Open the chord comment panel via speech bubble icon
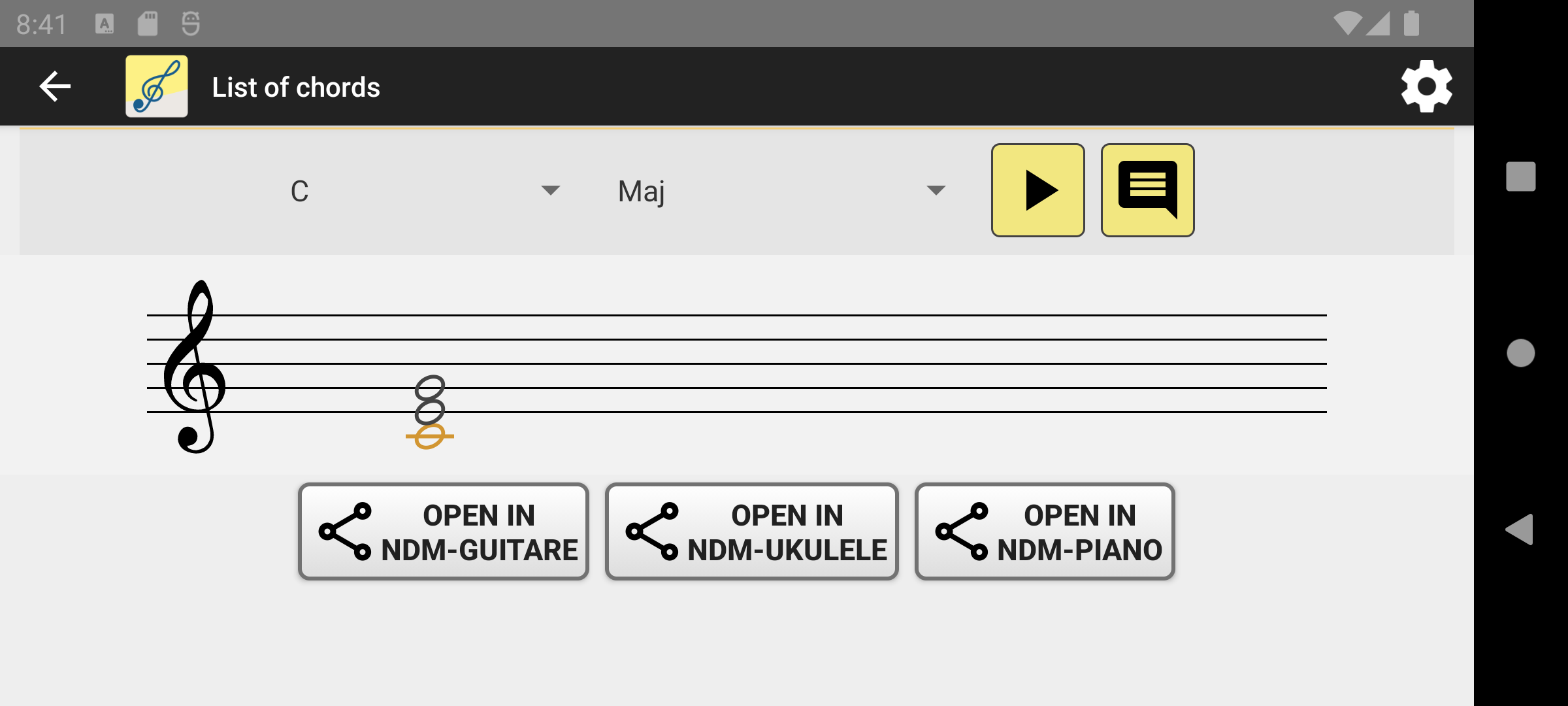Image resolution: width=1568 pixels, height=706 pixels. pos(1147,190)
